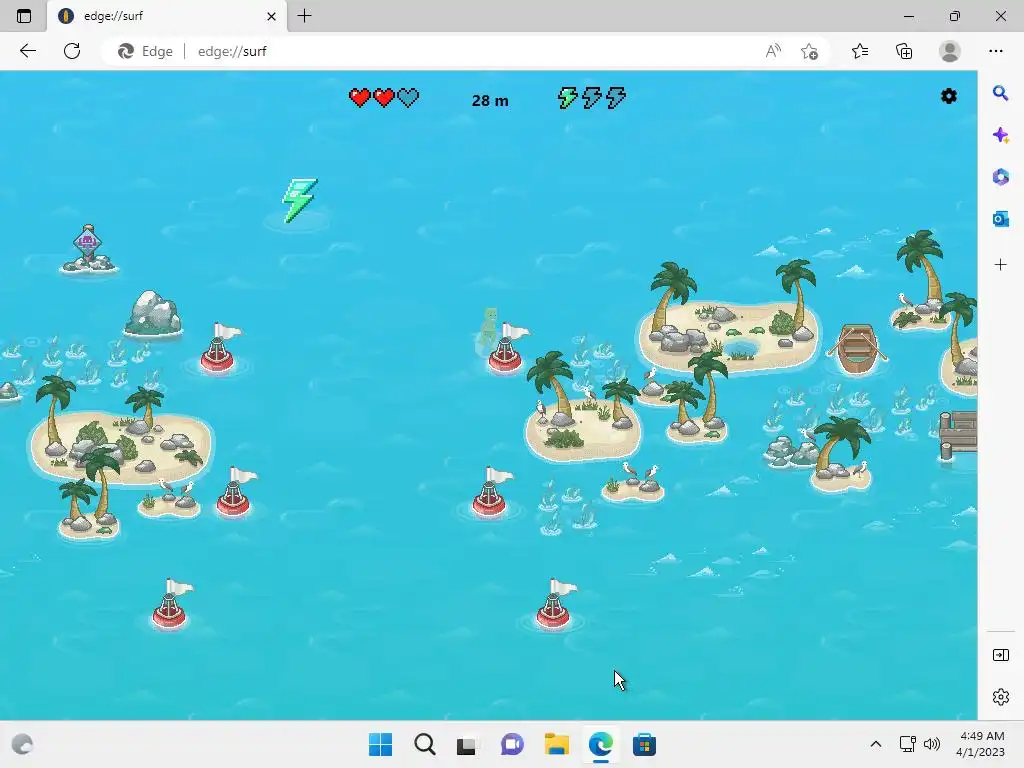Refresh the edge://surf page
Screen dimensions: 1024x768
click(72, 51)
